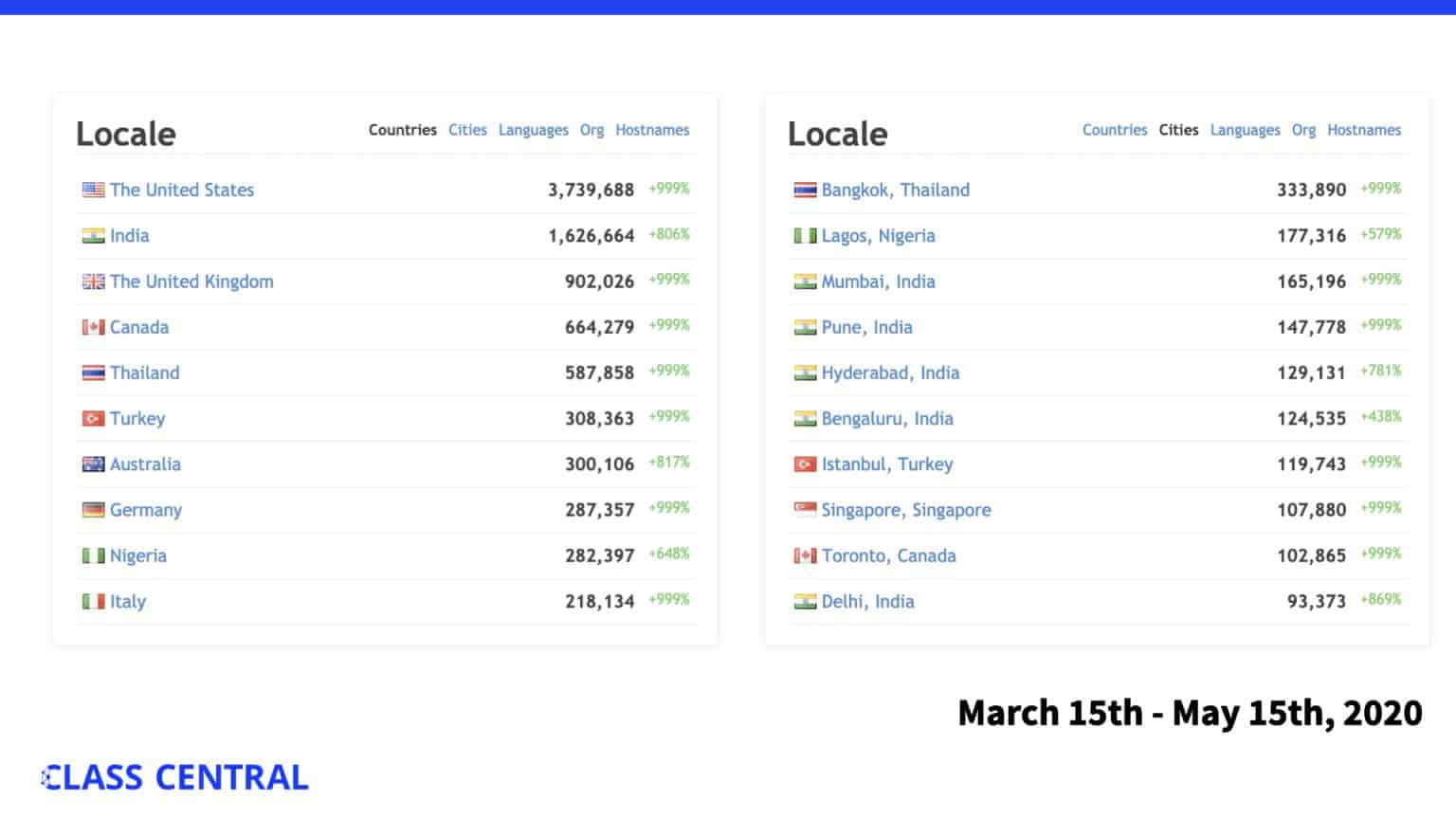Open Toronto, Canada city link
1456x819 pixels.
point(889,556)
